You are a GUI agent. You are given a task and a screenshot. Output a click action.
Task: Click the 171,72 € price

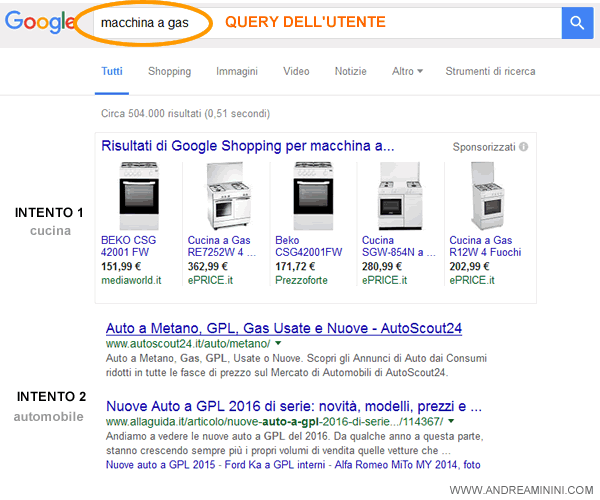pos(295,266)
